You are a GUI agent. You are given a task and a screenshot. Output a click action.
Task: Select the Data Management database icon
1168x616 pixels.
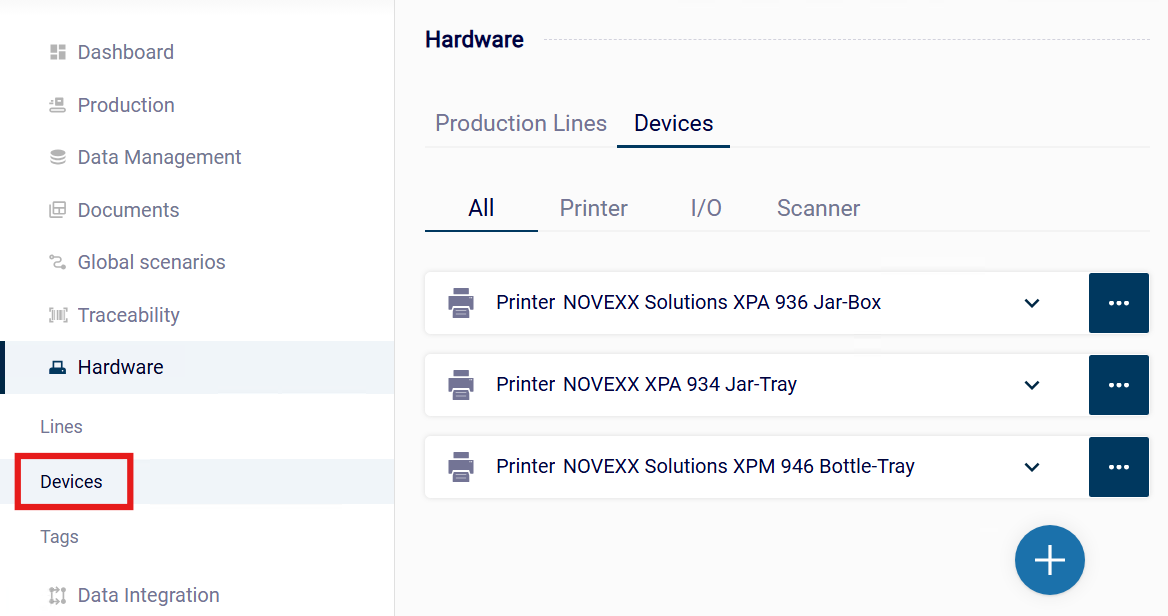tap(57, 157)
